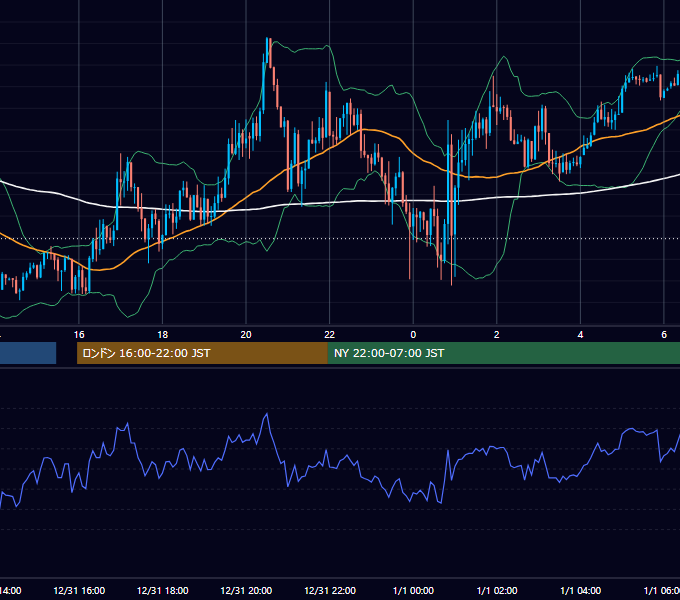Click the 18 hour label on the upper axis
The height and width of the screenshot is (600, 680).
(x=163, y=335)
